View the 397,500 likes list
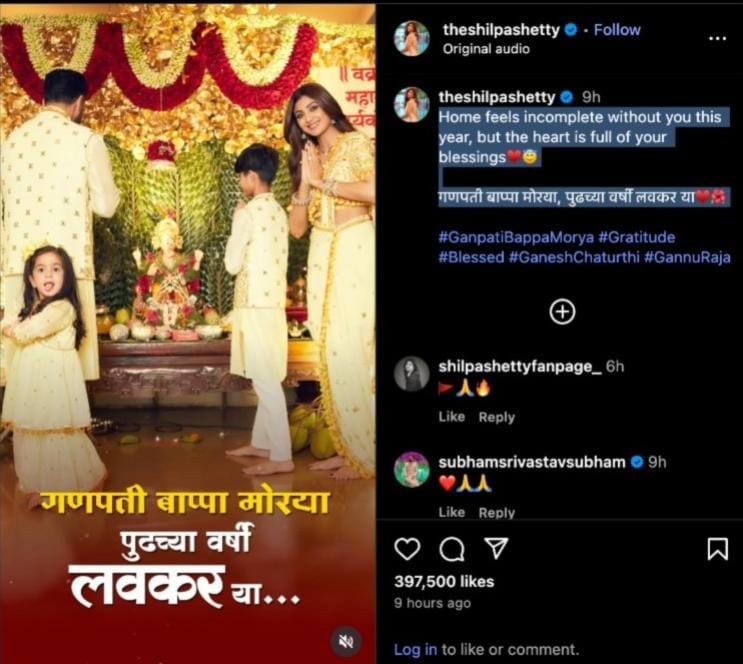The width and height of the screenshot is (743, 664). [444, 582]
